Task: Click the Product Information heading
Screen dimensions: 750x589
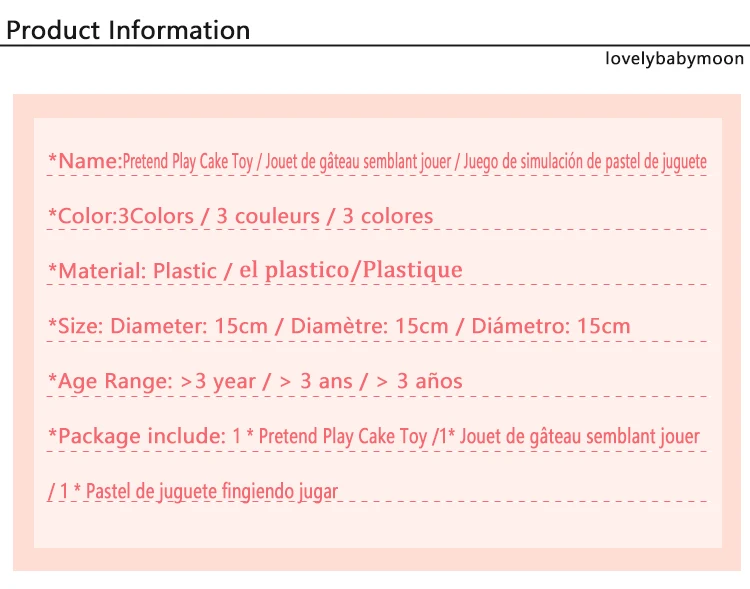Action: [x=128, y=30]
